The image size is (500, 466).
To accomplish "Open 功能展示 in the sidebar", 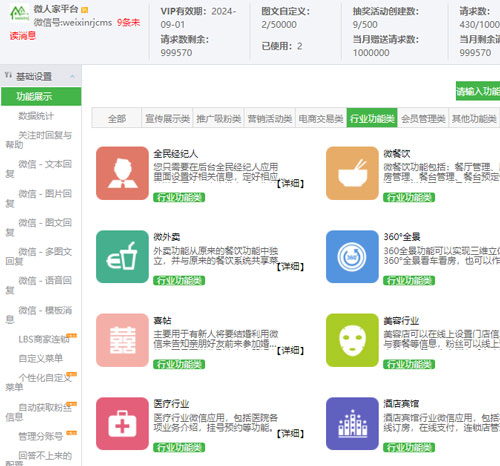I will (x=41, y=97).
